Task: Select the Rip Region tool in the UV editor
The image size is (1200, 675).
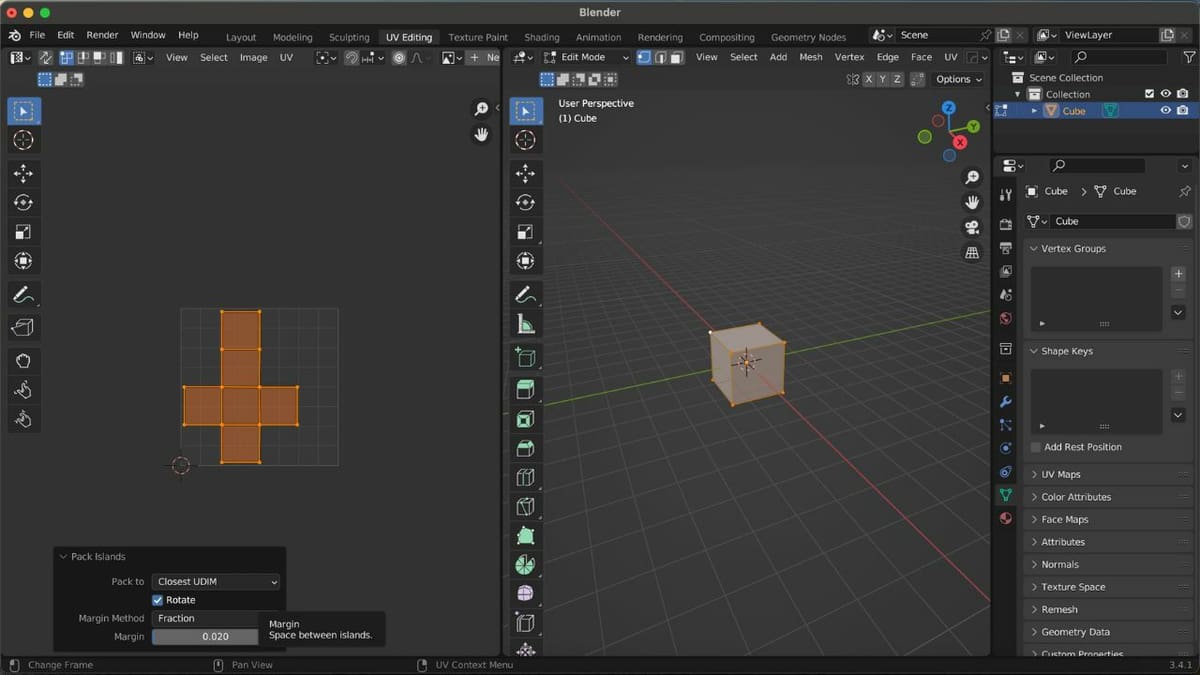Action: [24, 326]
